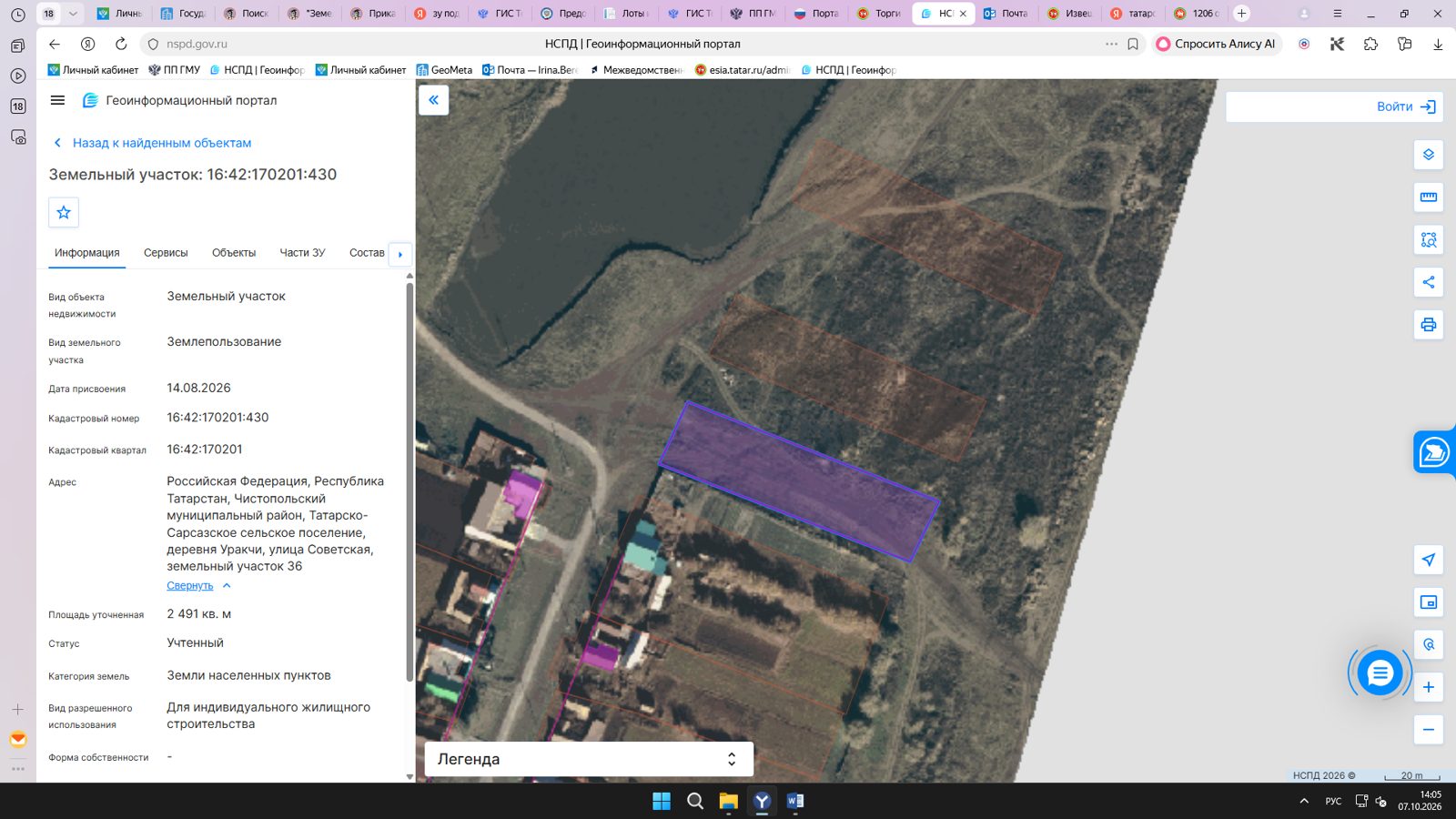Click the Войти login button
This screenshot has width=1456, height=819.
click(x=1406, y=106)
